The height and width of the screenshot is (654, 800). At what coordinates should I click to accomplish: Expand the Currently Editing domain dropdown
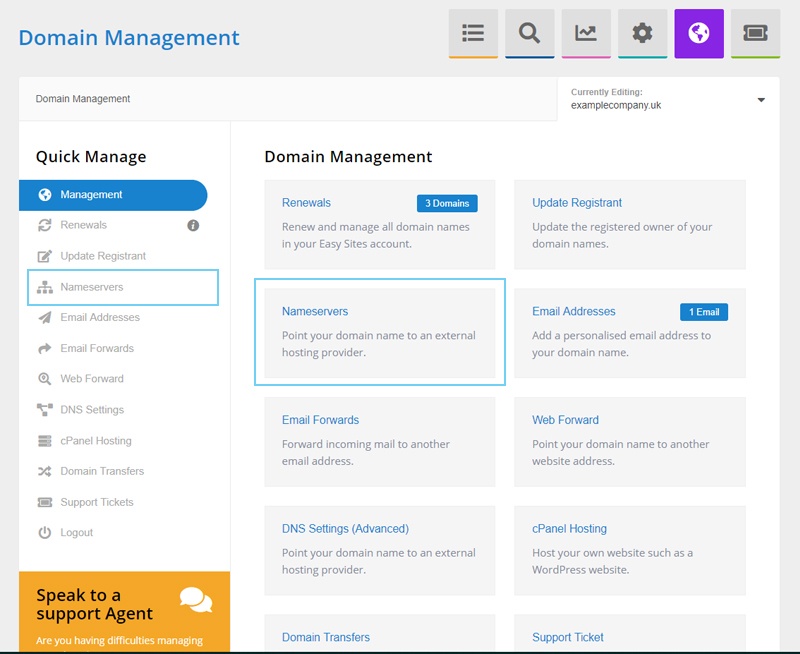click(761, 100)
